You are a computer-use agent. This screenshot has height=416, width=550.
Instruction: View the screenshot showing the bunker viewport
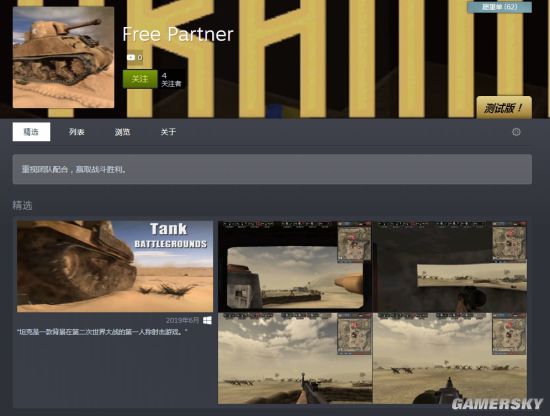click(x=295, y=267)
